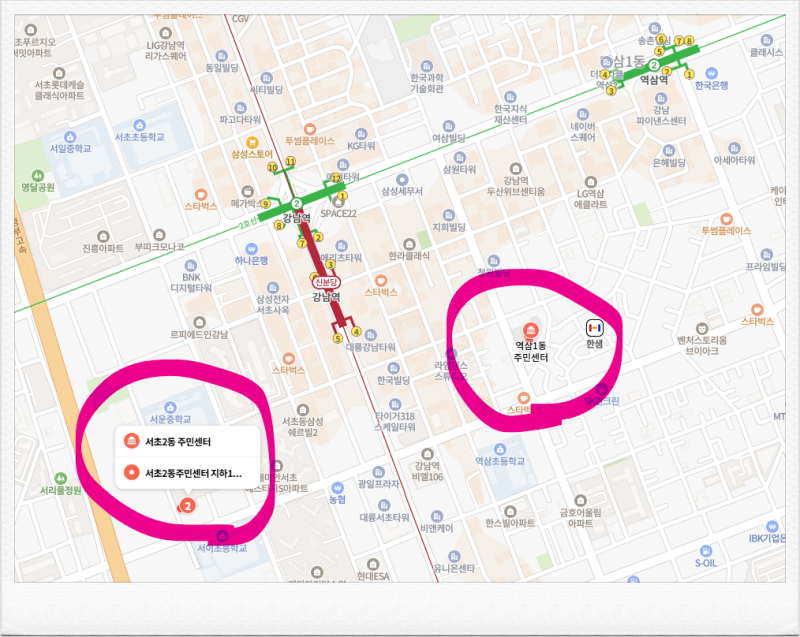
Task: Click the 서리풀정원 park icon
Action: pyautogui.click(x=60, y=478)
